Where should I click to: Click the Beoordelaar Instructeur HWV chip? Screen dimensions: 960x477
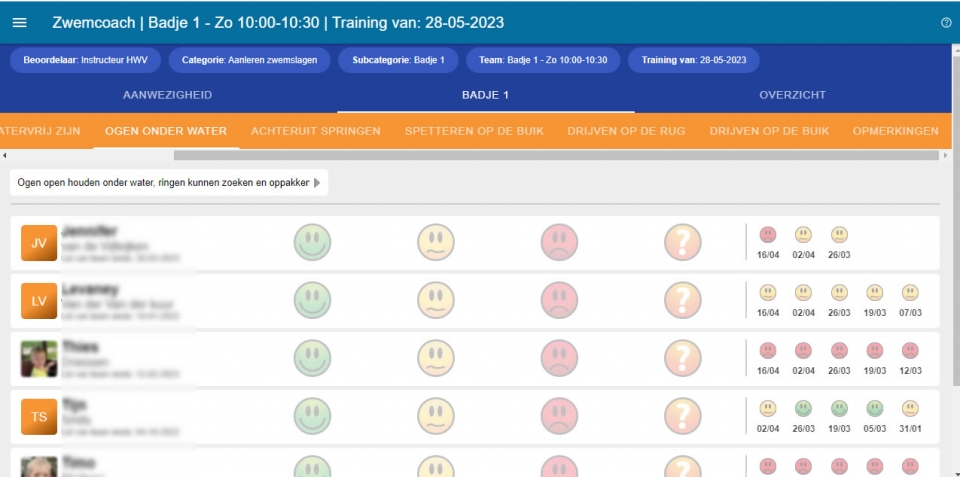(x=85, y=60)
